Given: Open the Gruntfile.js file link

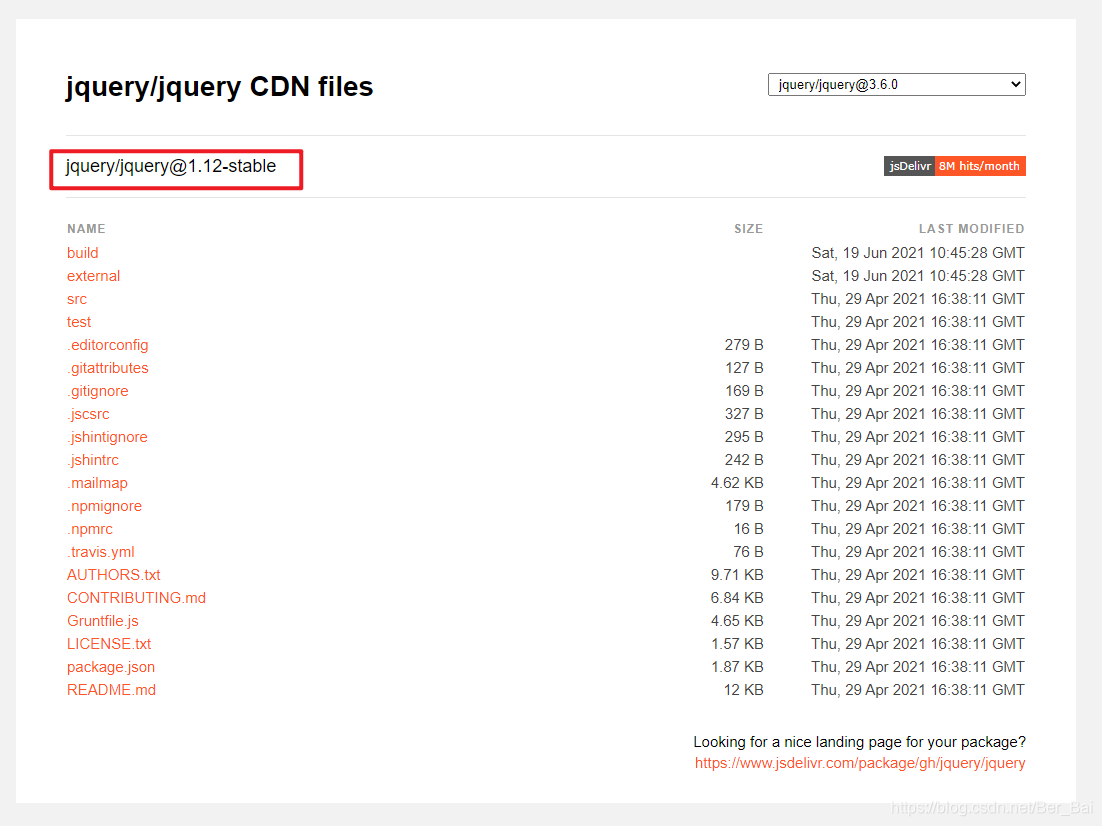Looking at the screenshot, I should coord(103,621).
